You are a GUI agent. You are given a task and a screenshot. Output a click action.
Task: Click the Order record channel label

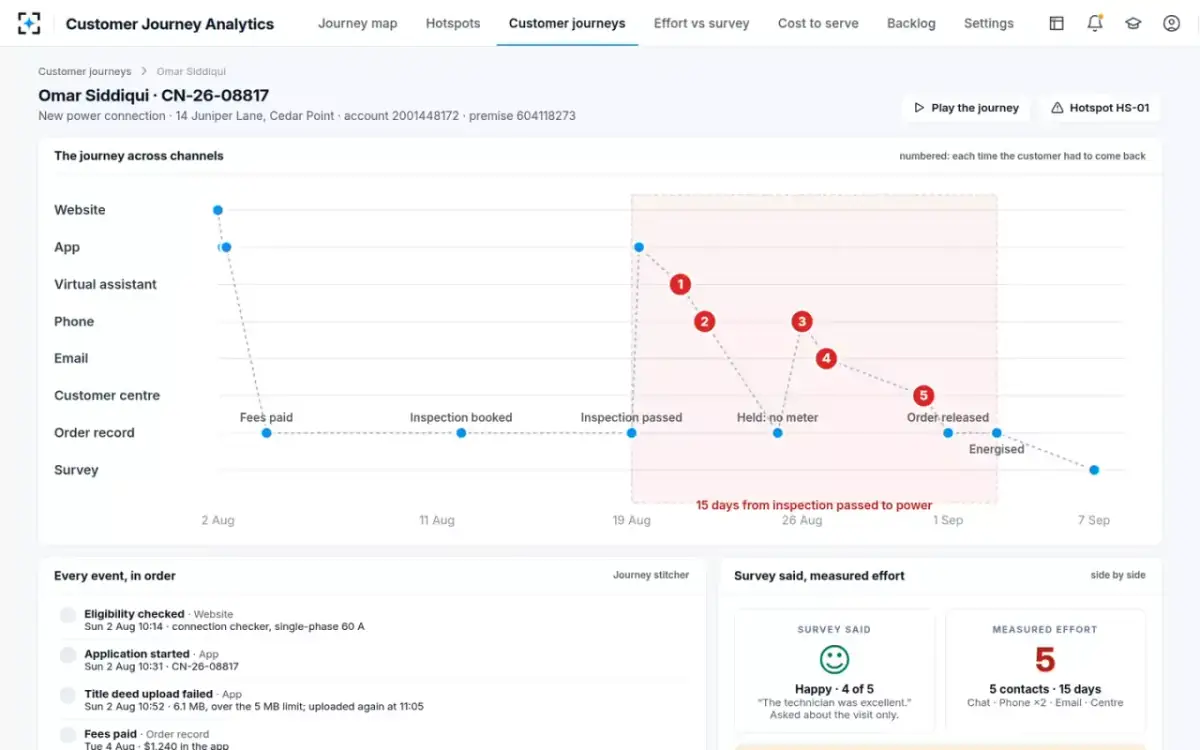[x=94, y=432]
